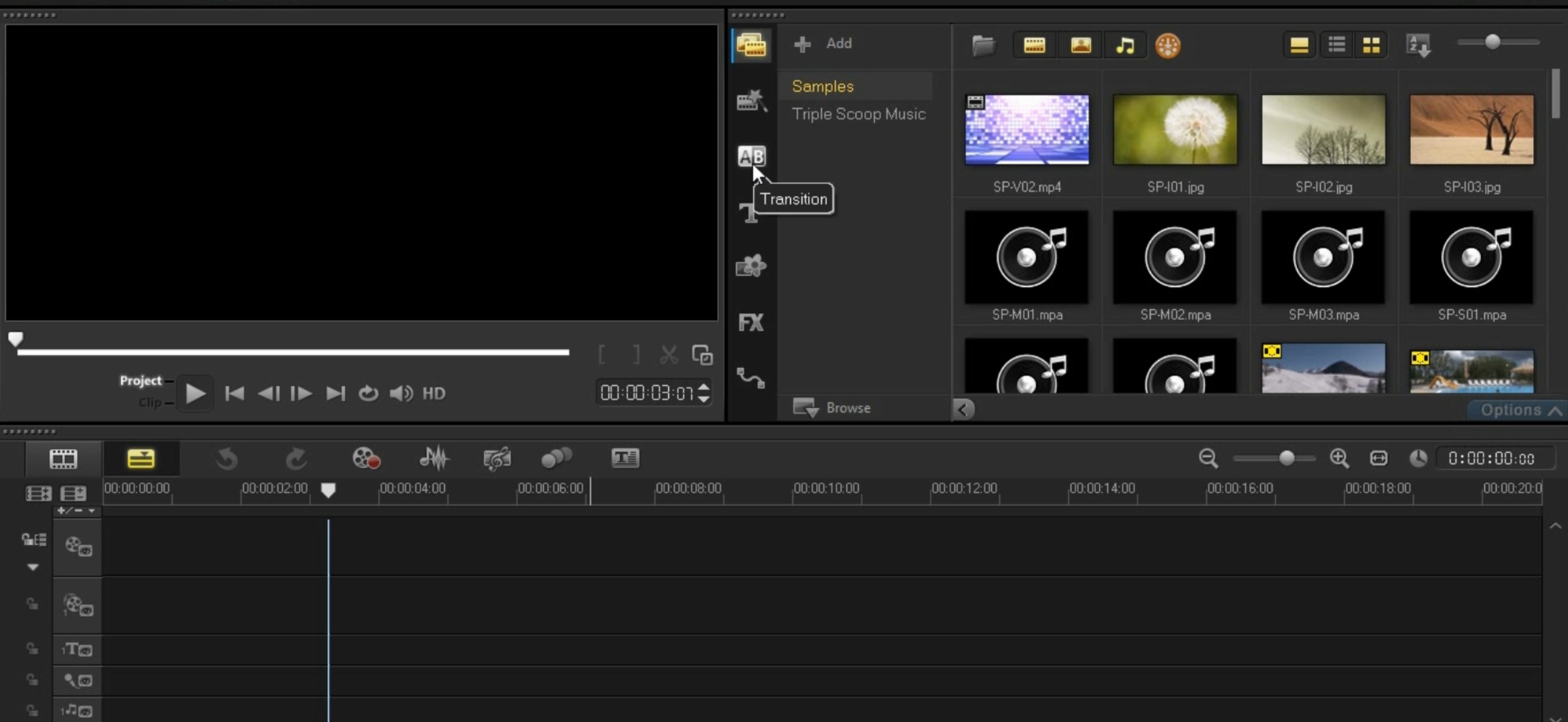The height and width of the screenshot is (722, 1568).
Task: Open the Path motion library icon
Action: tap(751, 379)
